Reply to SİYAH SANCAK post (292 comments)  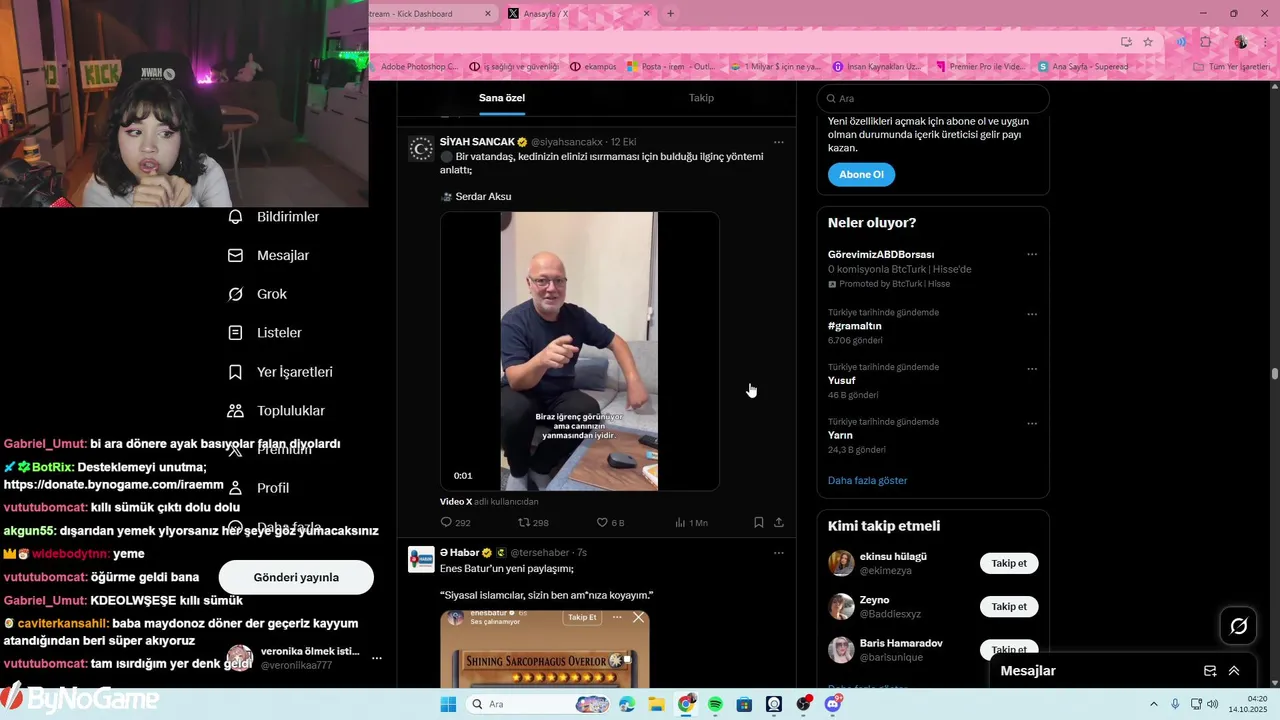click(455, 522)
